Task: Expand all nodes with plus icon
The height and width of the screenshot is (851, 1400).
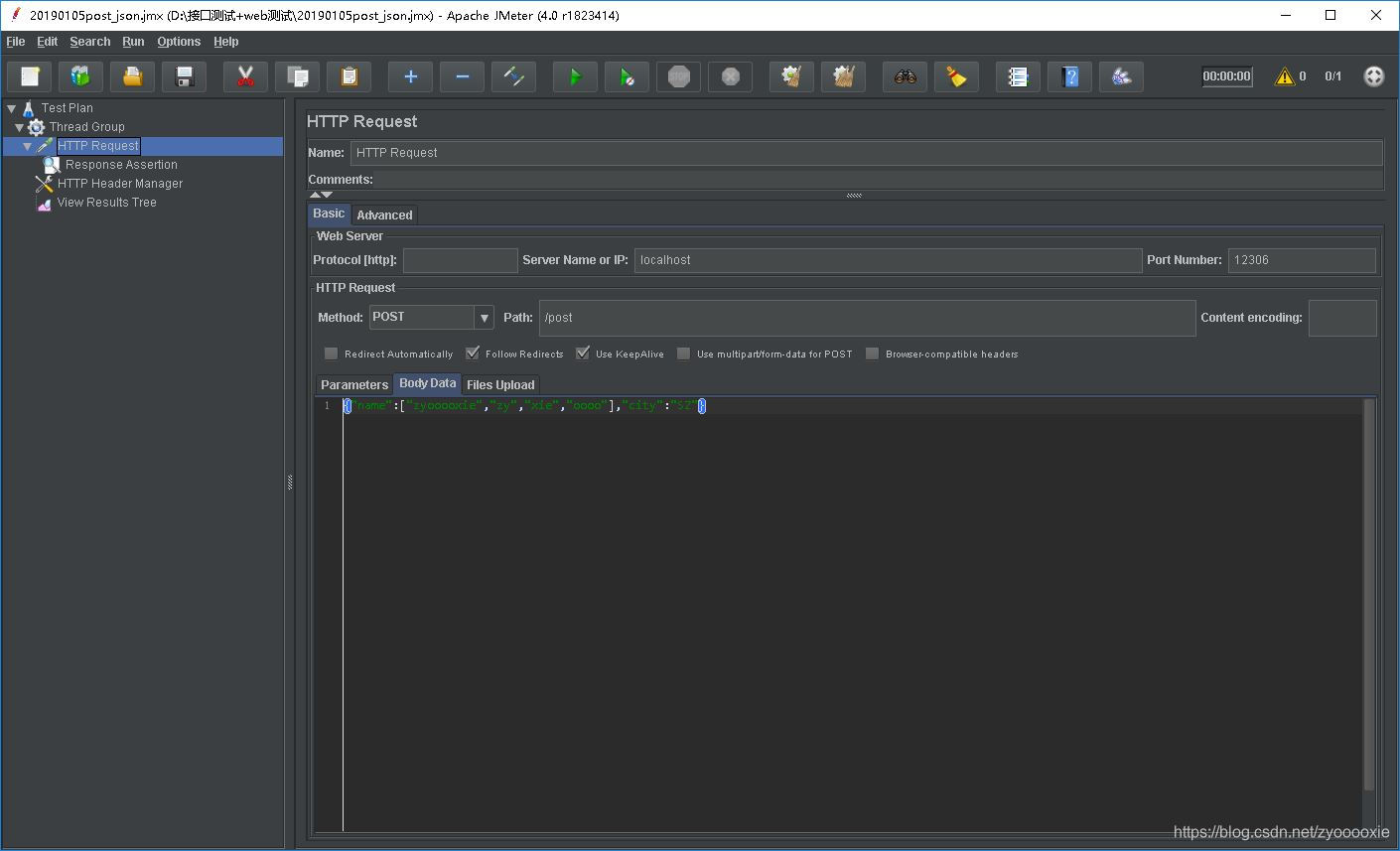Action: pos(410,76)
